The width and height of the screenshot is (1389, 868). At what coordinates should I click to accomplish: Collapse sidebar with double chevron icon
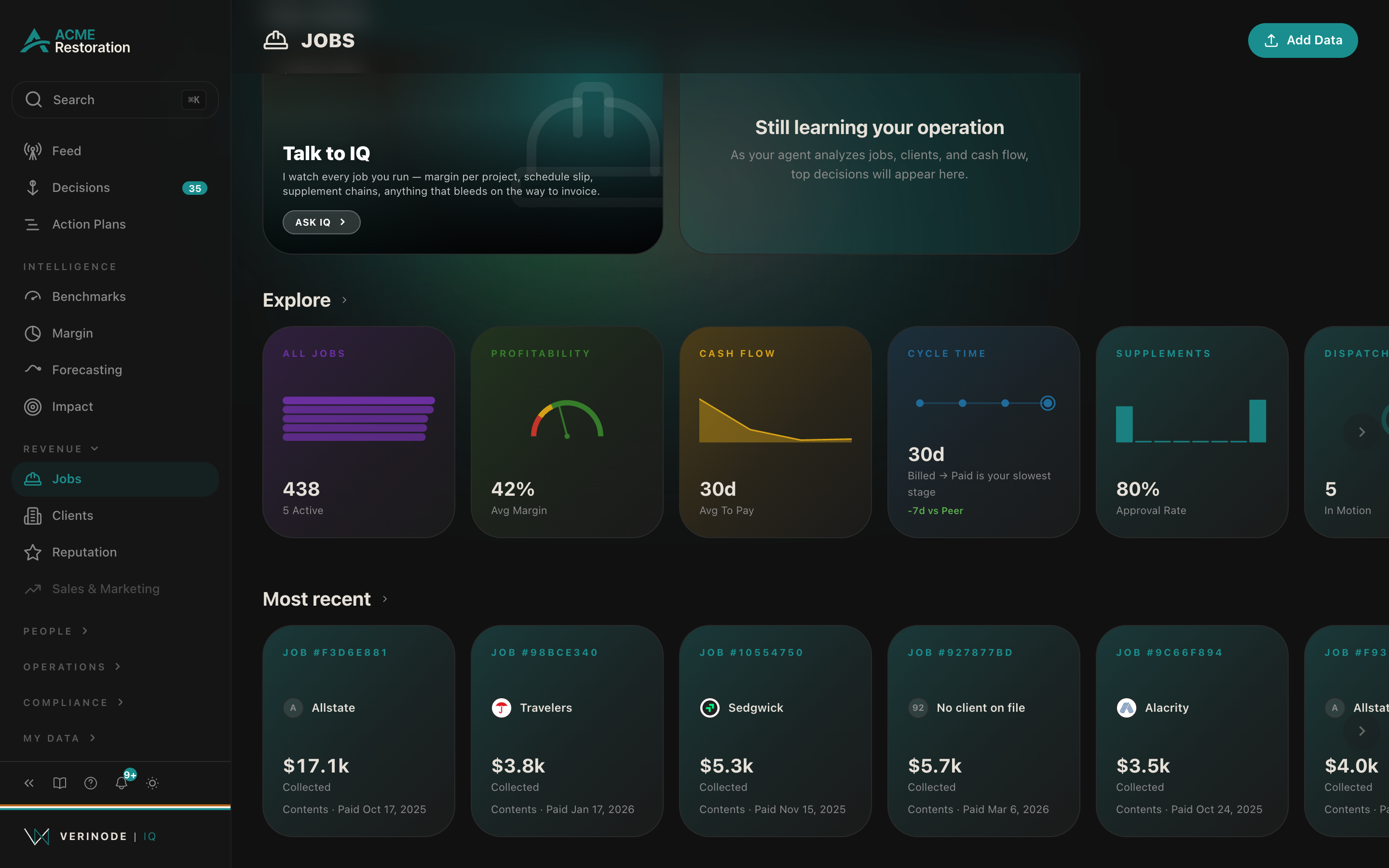point(29,783)
